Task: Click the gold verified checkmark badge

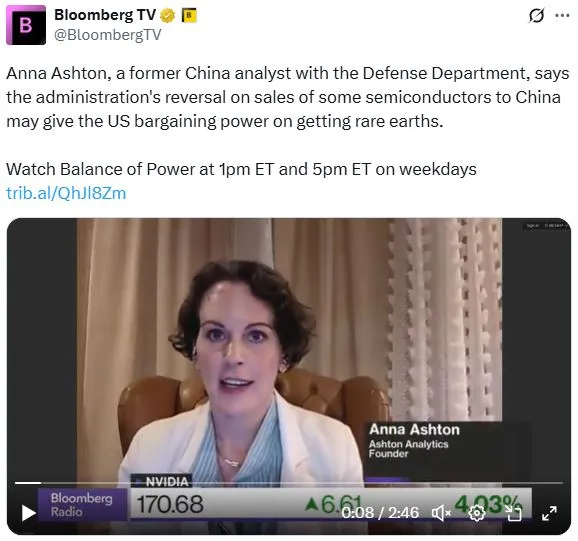Action: pos(168,16)
